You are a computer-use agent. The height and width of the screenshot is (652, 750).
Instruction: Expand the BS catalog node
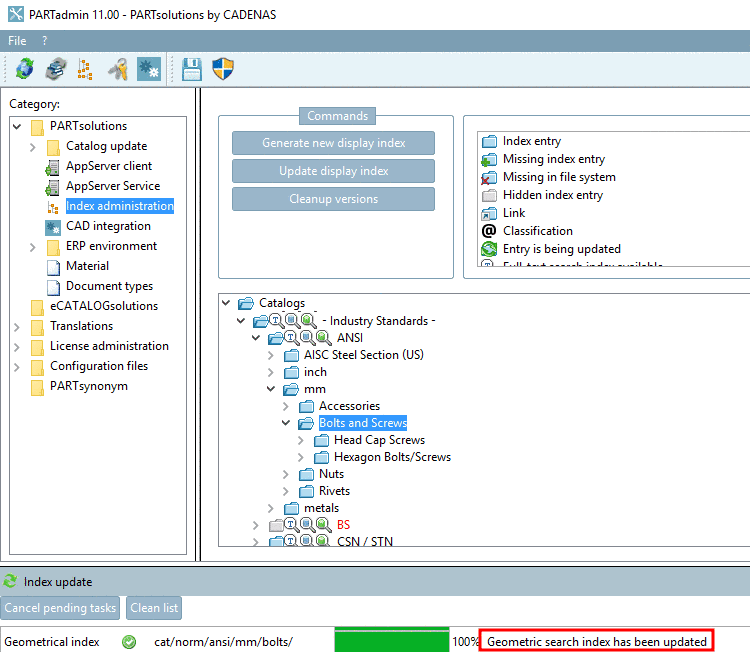click(256, 525)
